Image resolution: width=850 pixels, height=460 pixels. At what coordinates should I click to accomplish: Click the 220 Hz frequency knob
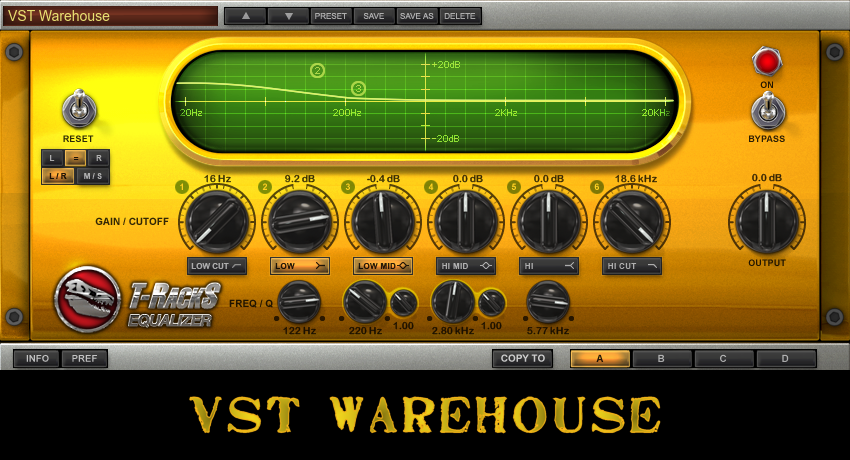(x=365, y=302)
